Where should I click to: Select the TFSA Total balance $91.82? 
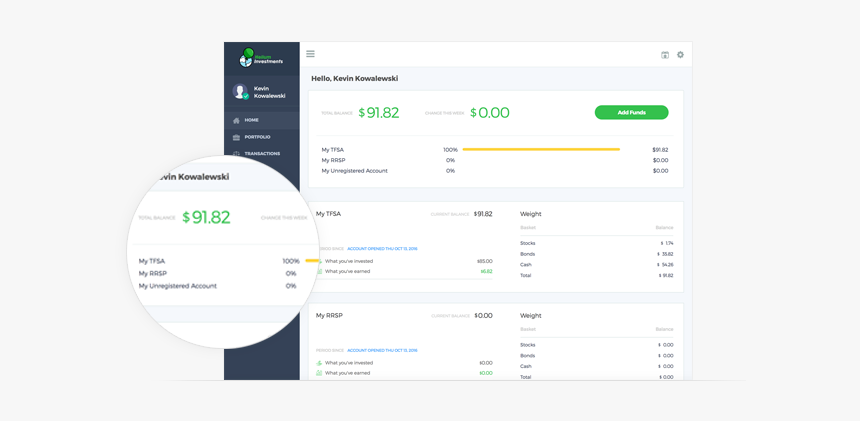click(666, 275)
